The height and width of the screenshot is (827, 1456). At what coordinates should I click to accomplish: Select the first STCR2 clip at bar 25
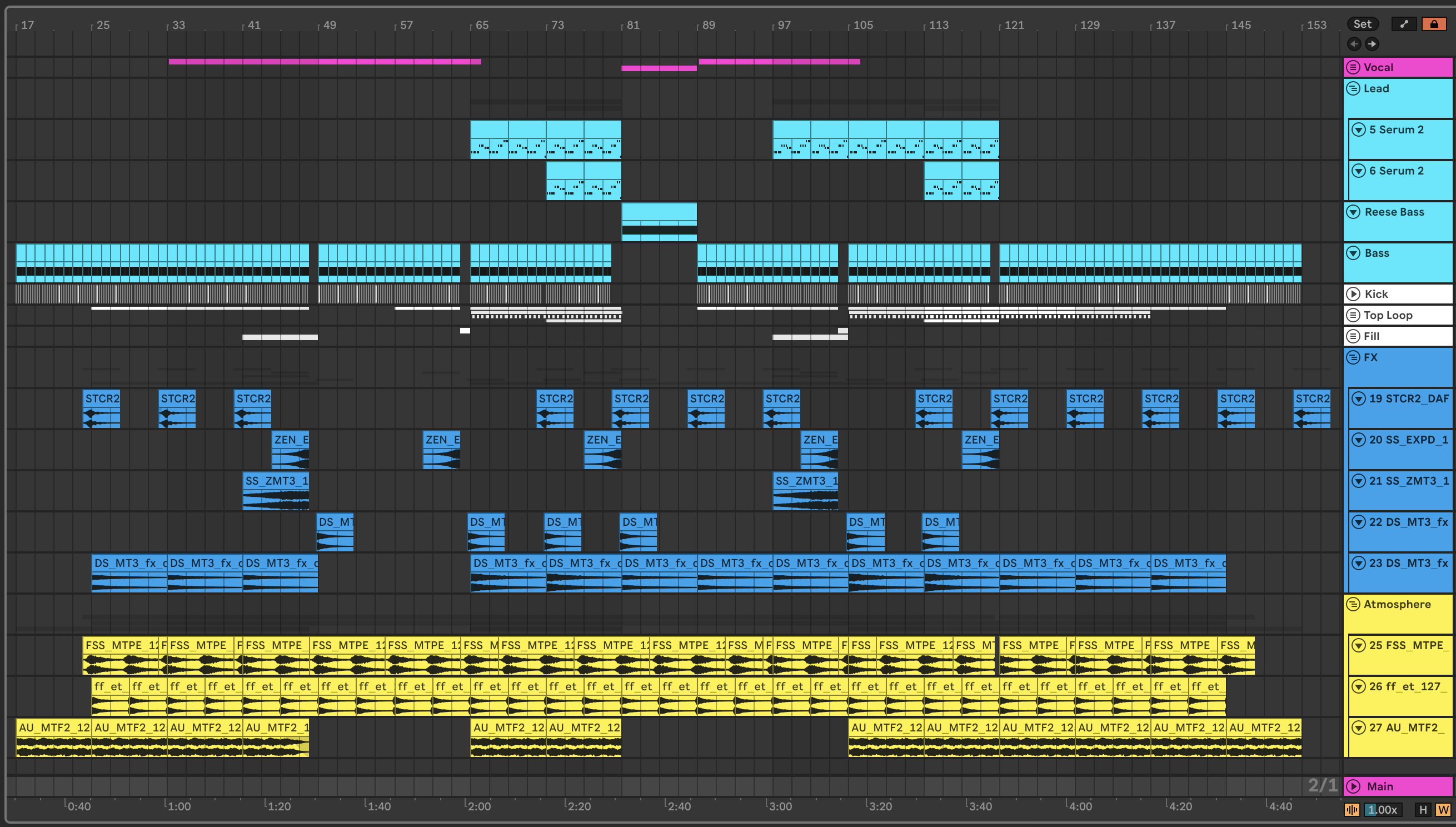coord(102,409)
